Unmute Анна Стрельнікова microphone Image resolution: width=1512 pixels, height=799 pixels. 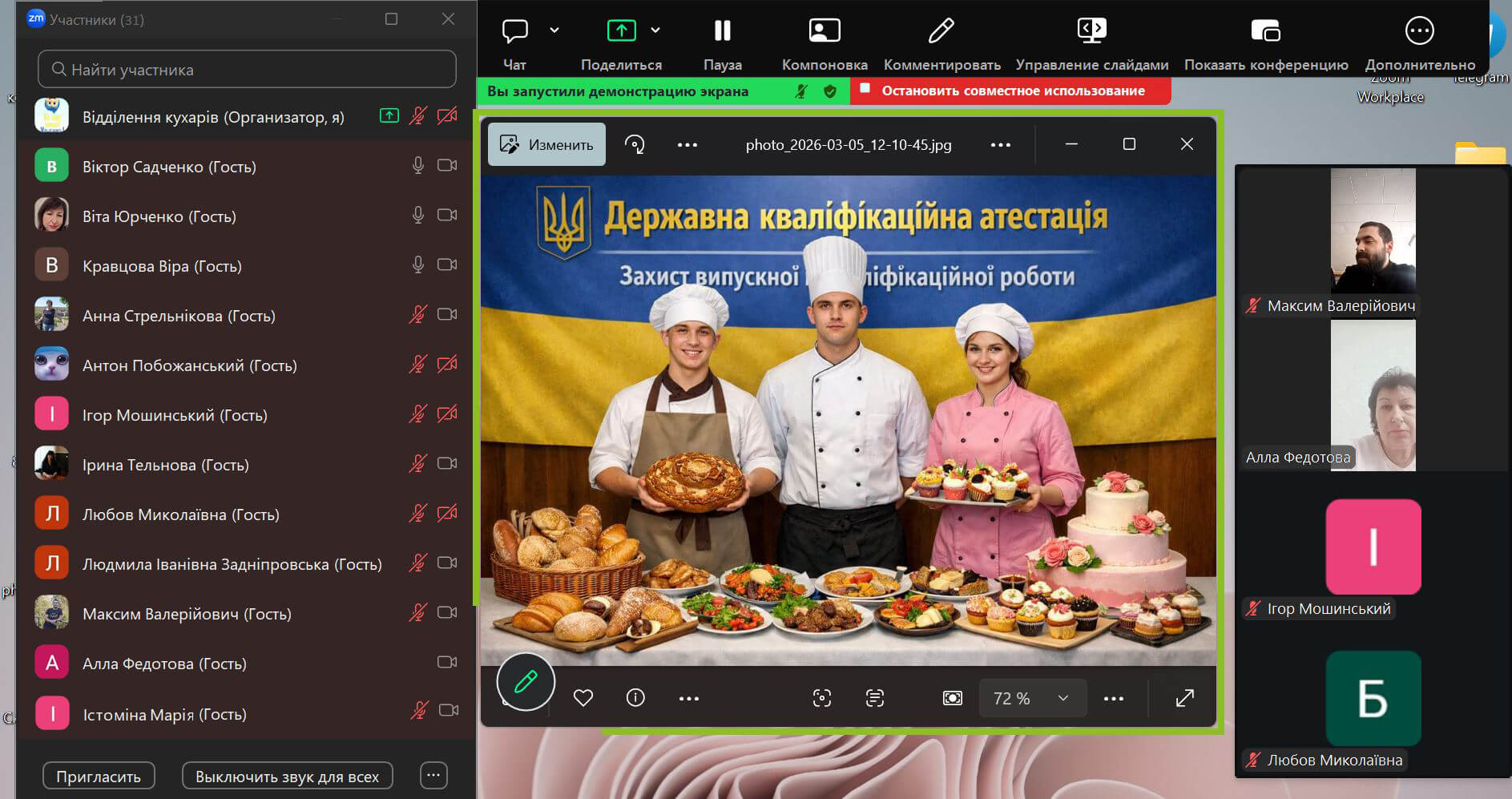417,315
